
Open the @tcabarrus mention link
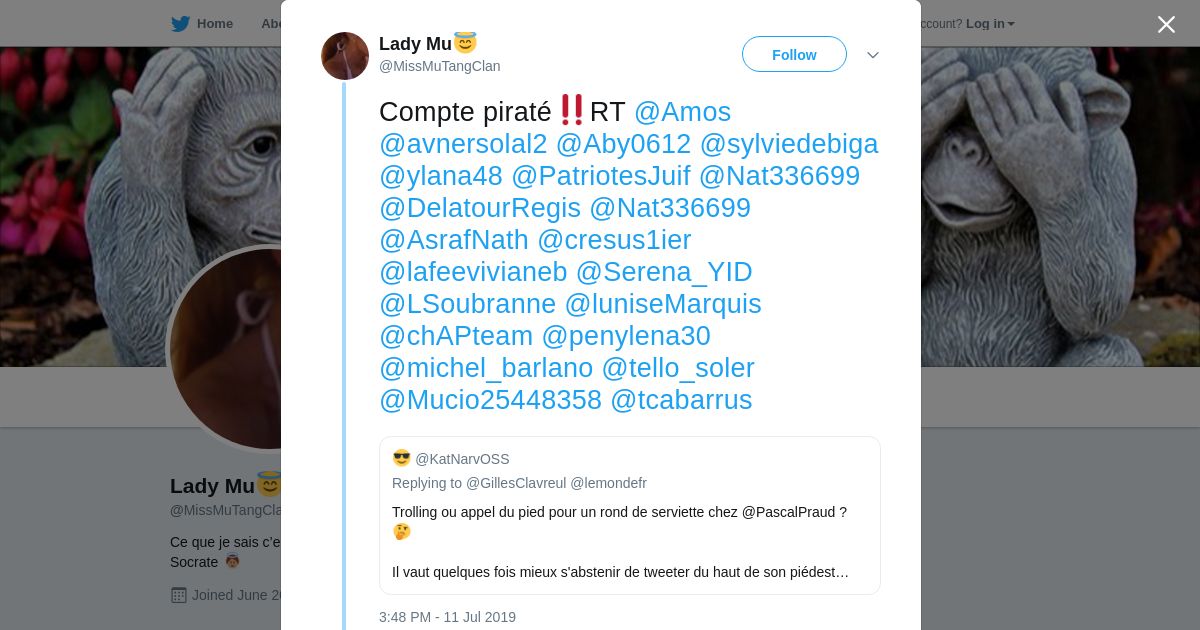pyautogui.click(x=681, y=400)
